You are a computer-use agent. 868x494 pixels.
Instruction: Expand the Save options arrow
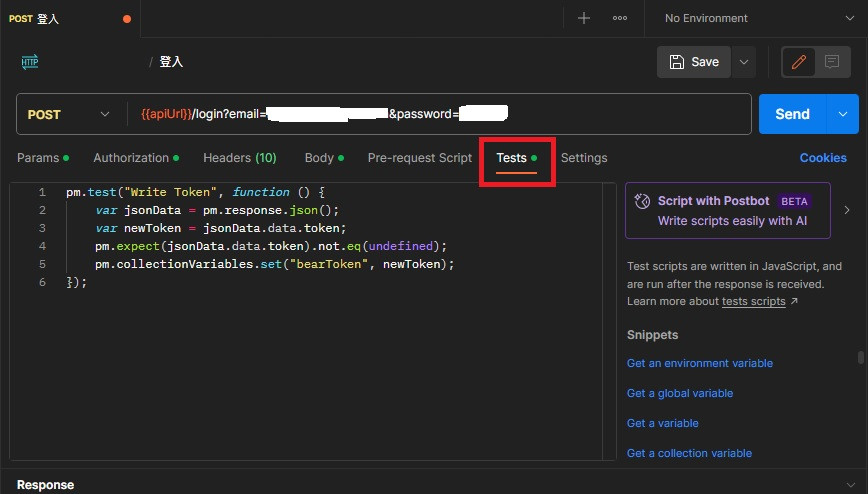[744, 62]
